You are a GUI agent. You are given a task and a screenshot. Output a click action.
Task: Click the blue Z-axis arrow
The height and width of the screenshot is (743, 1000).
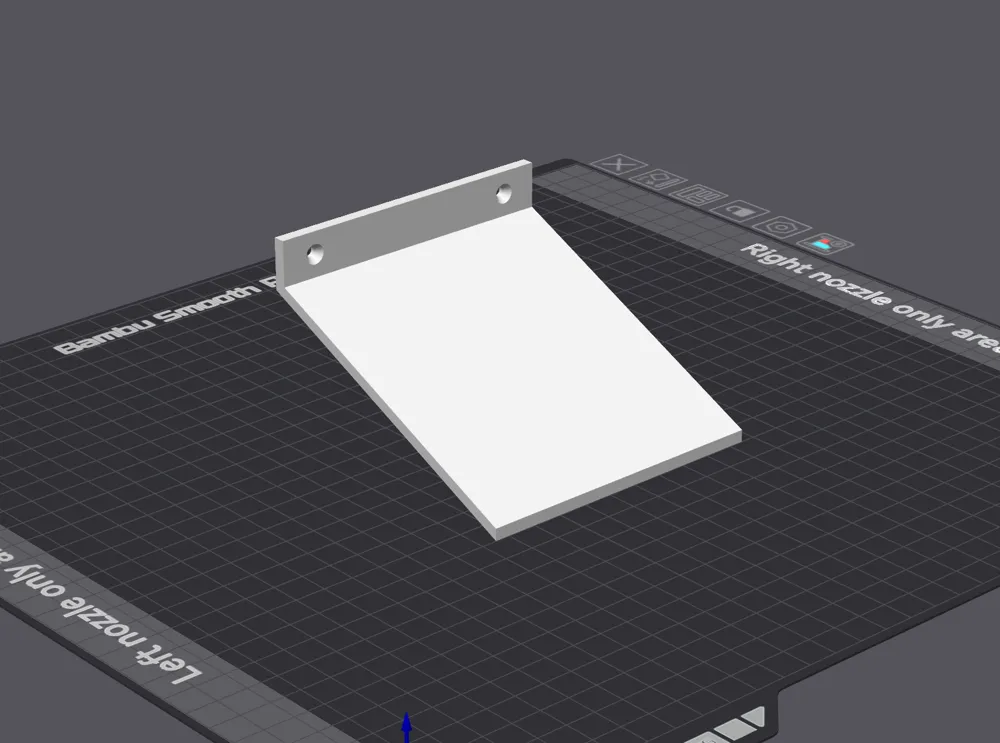click(x=406, y=726)
